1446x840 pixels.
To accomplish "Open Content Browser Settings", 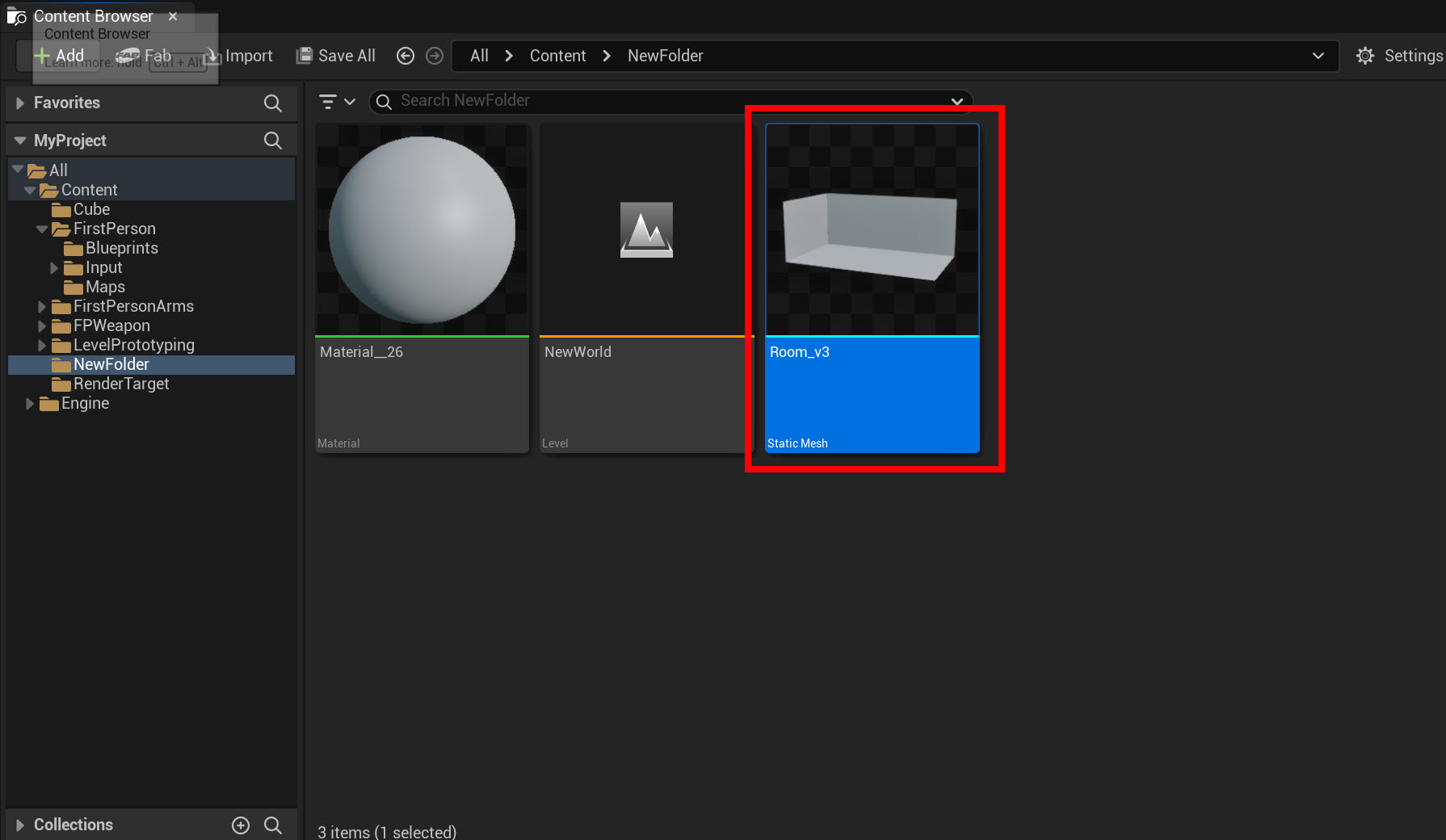I will tap(1400, 56).
